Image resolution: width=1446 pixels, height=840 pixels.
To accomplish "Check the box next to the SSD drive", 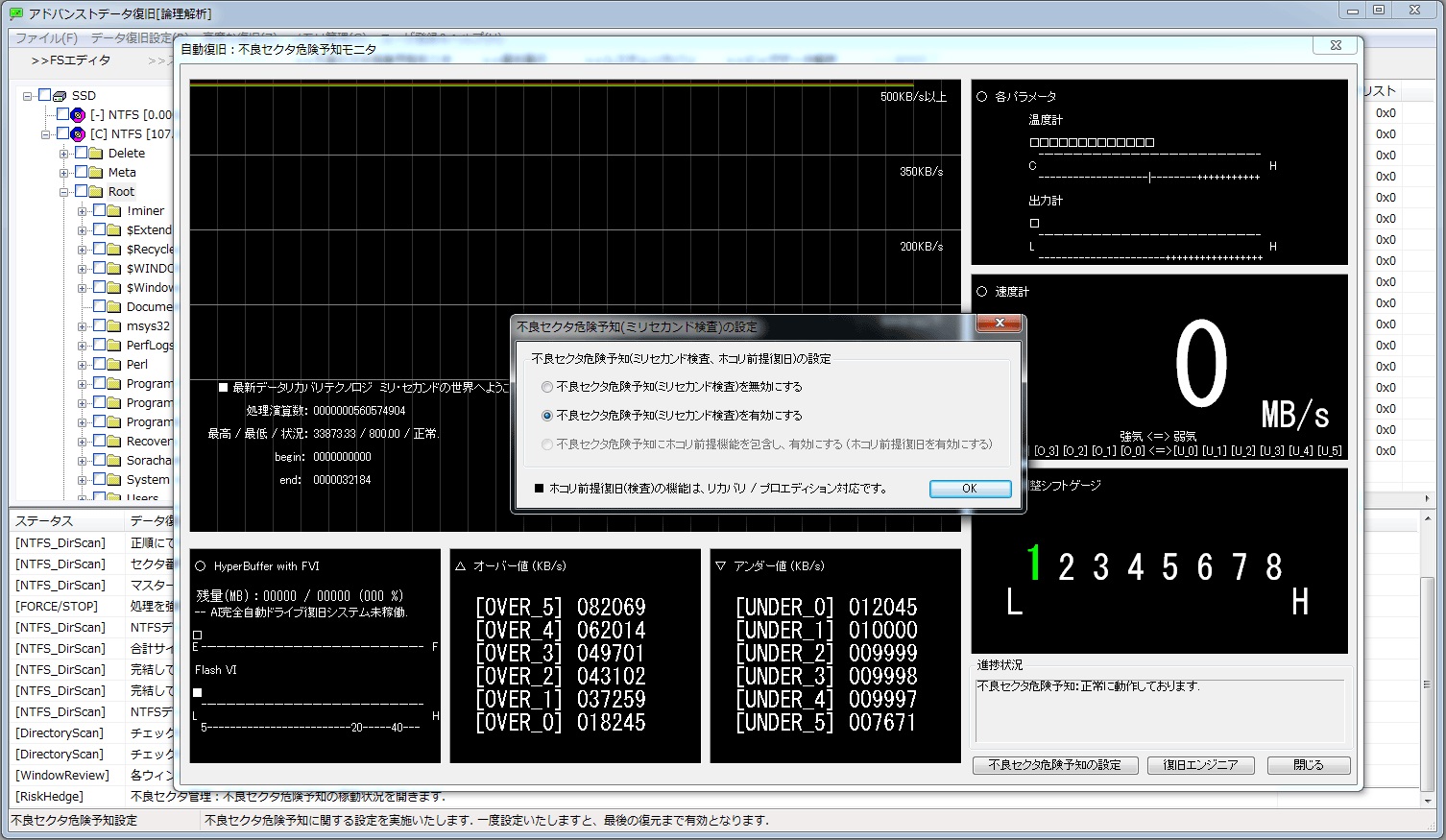I will click(x=44, y=96).
